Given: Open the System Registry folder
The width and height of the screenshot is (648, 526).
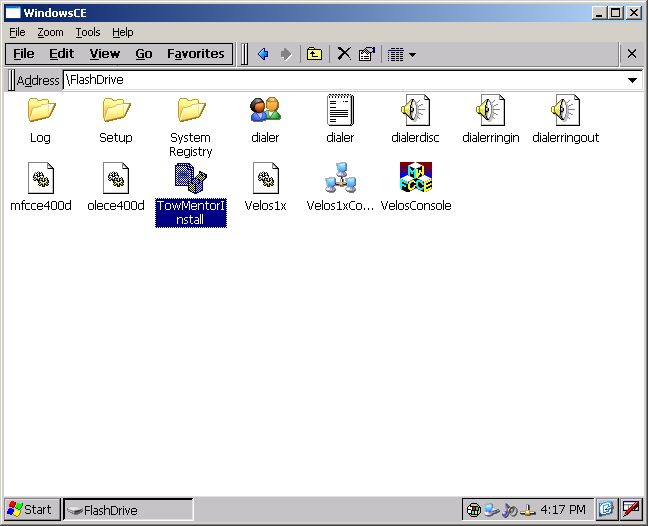Looking at the screenshot, I should click(x=191, y=126).
